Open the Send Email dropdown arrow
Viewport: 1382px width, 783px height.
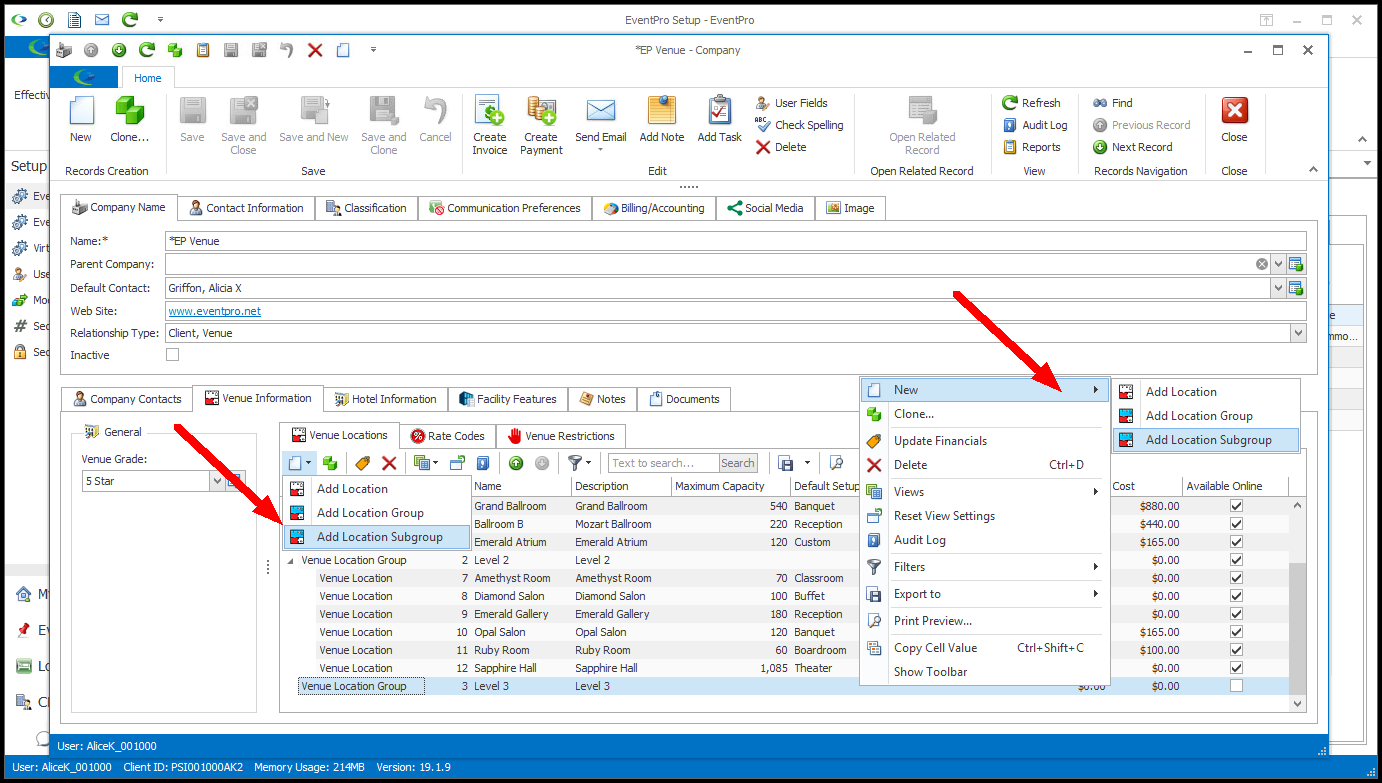coord(600,151)
